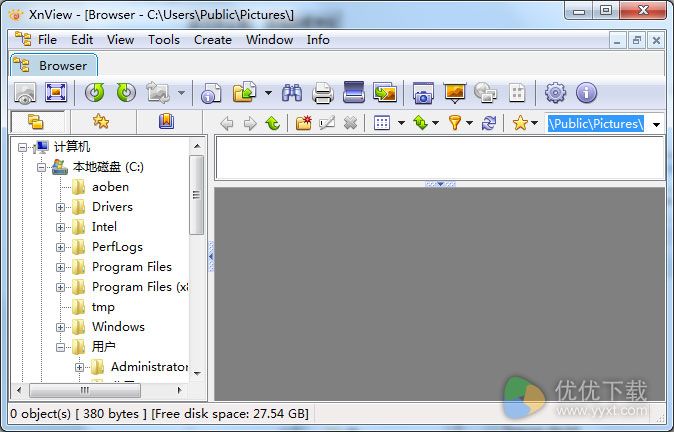This screenshot has width=674, height=432.
Task: Click the New folder icon
Action: click(x=303, y=123)
